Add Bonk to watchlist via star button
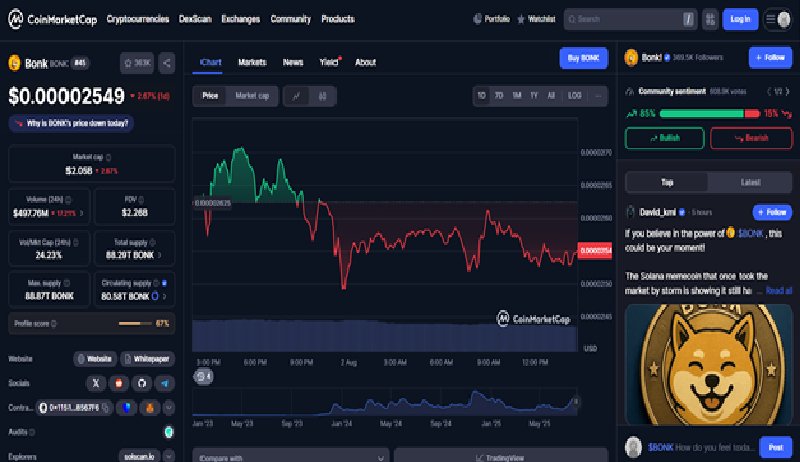Viewport: 800px width, 462px height. 137,63
